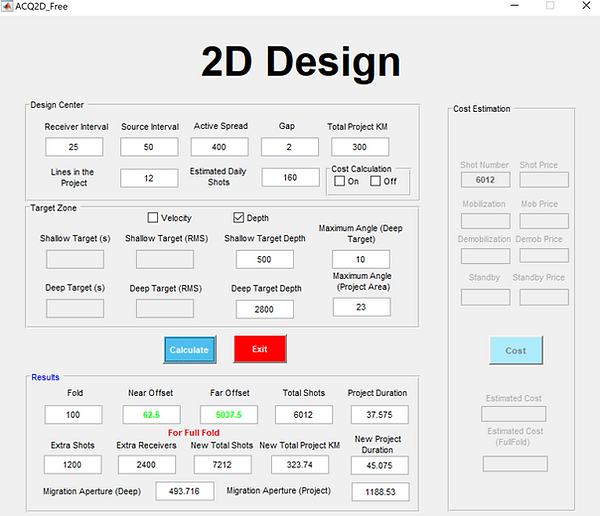Viewport: 600px width, 516px height.
Task: Edit the Active Spread field showing 400
Action: click(220, 147)
